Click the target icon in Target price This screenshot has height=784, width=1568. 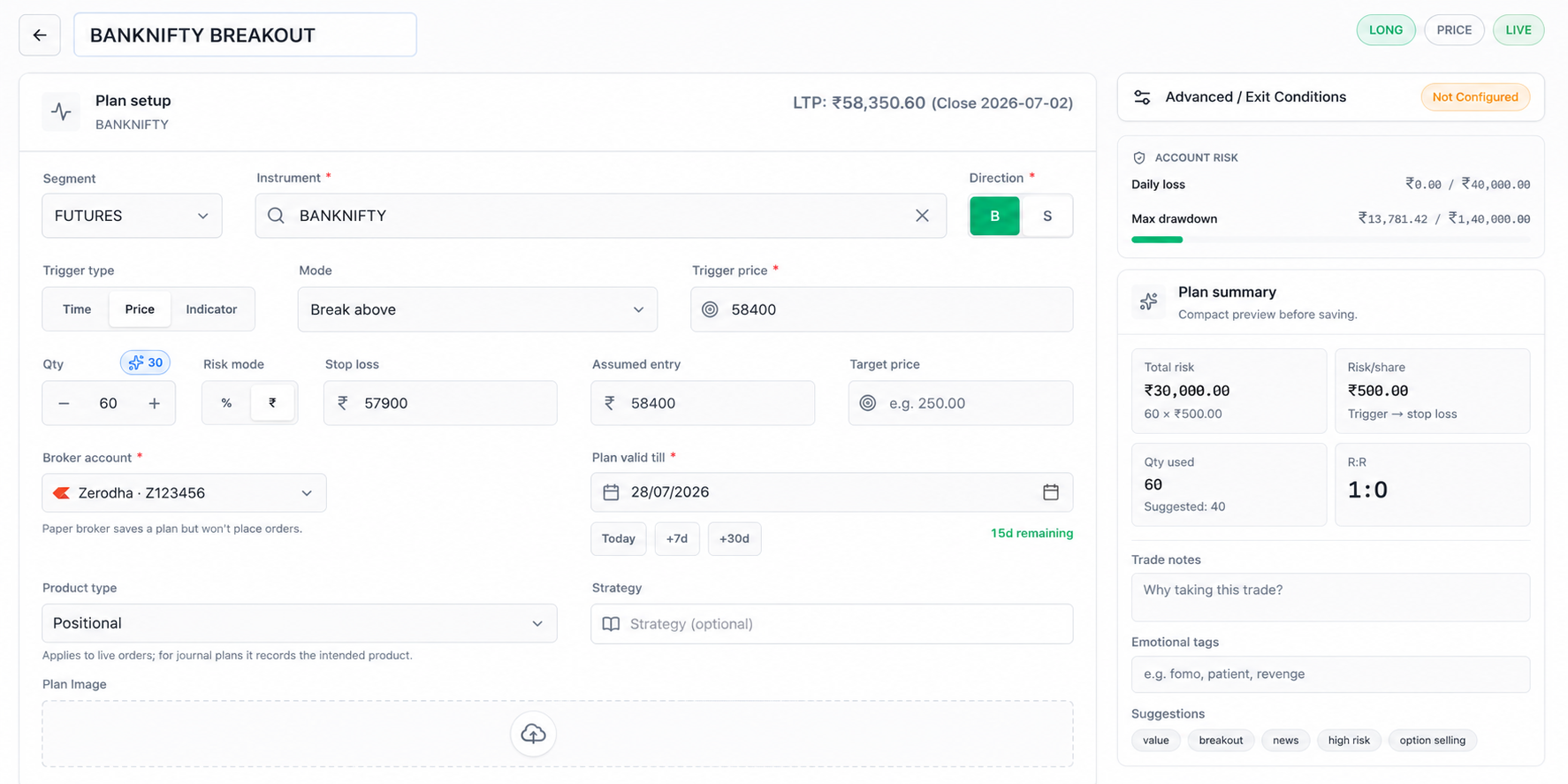point(868,403)
